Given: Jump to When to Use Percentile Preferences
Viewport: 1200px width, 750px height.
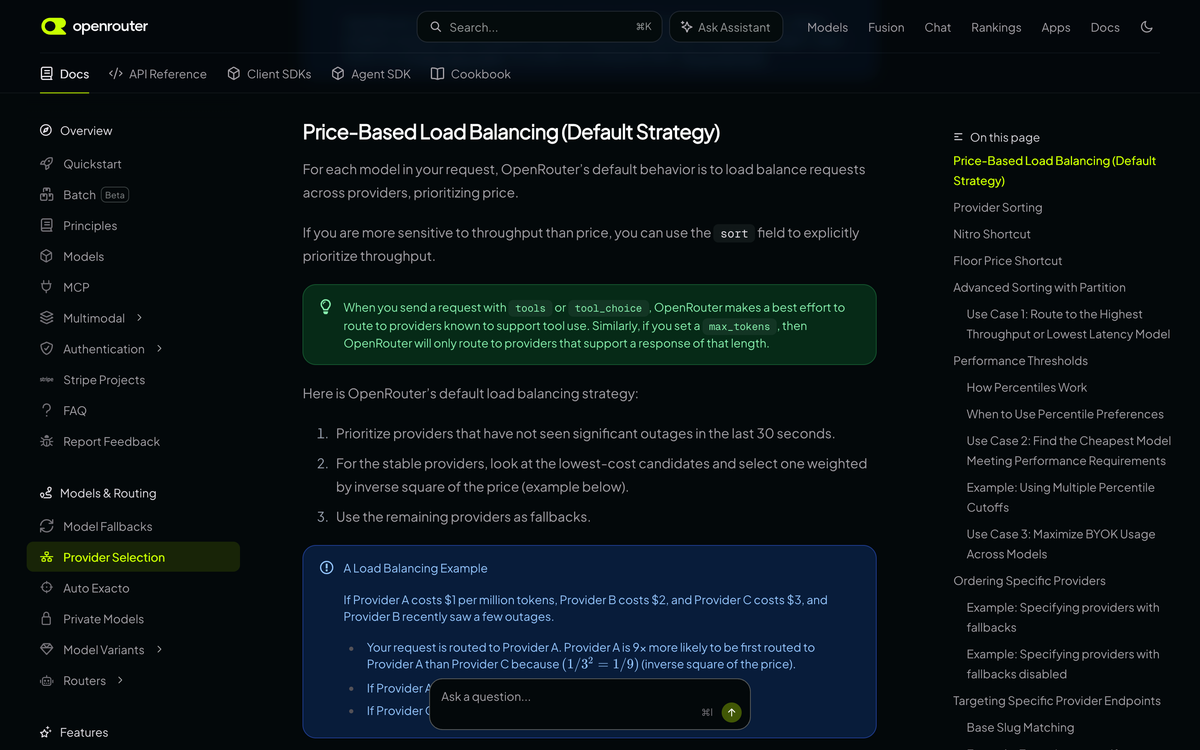Looking at the screenshot, I should pos(1065,414).
